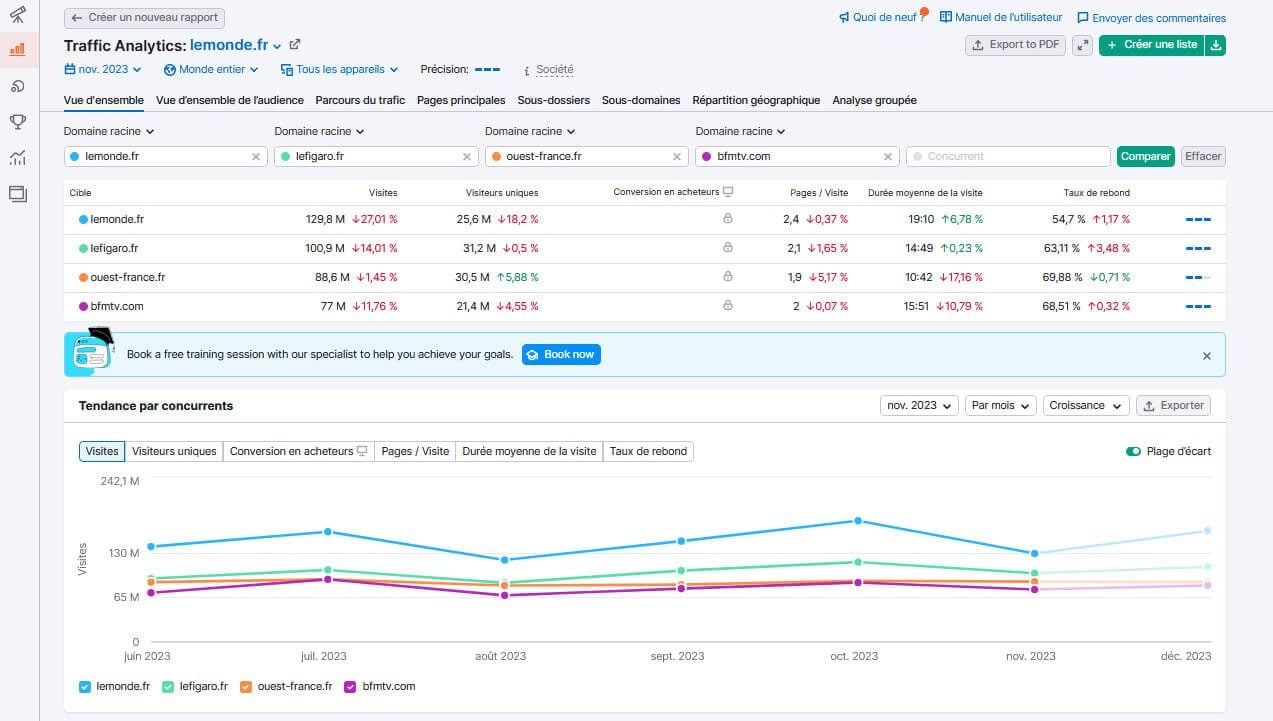Image resolution: width=1273 pixels, height=721 pixels.
Task: Click the download icon beside Créer une liste
Action: pos(1215,45)
